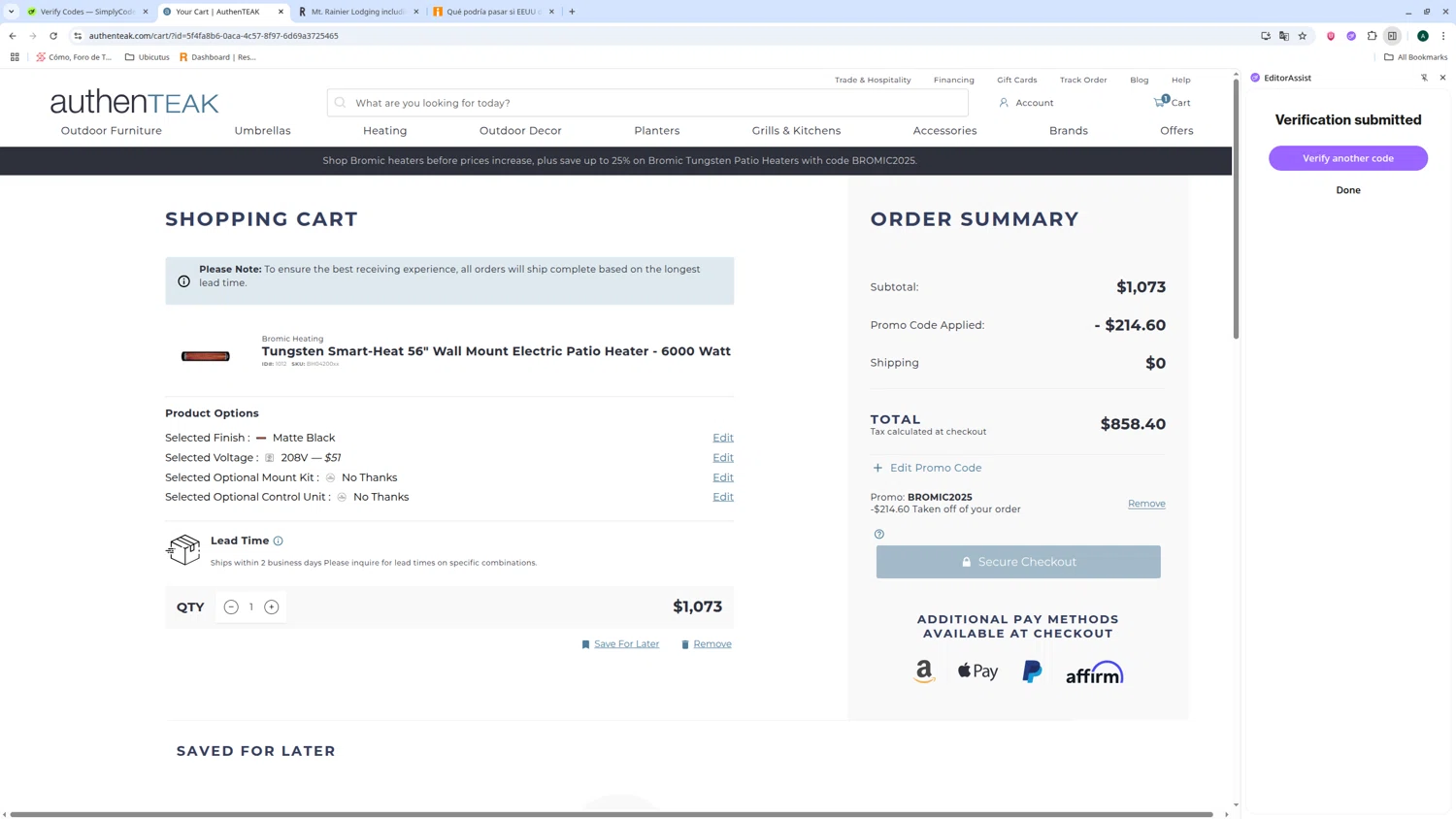Viewport: 1456px width, 819px height.
Task: Open the Brands menu
Action: [x=1069, y=131]
